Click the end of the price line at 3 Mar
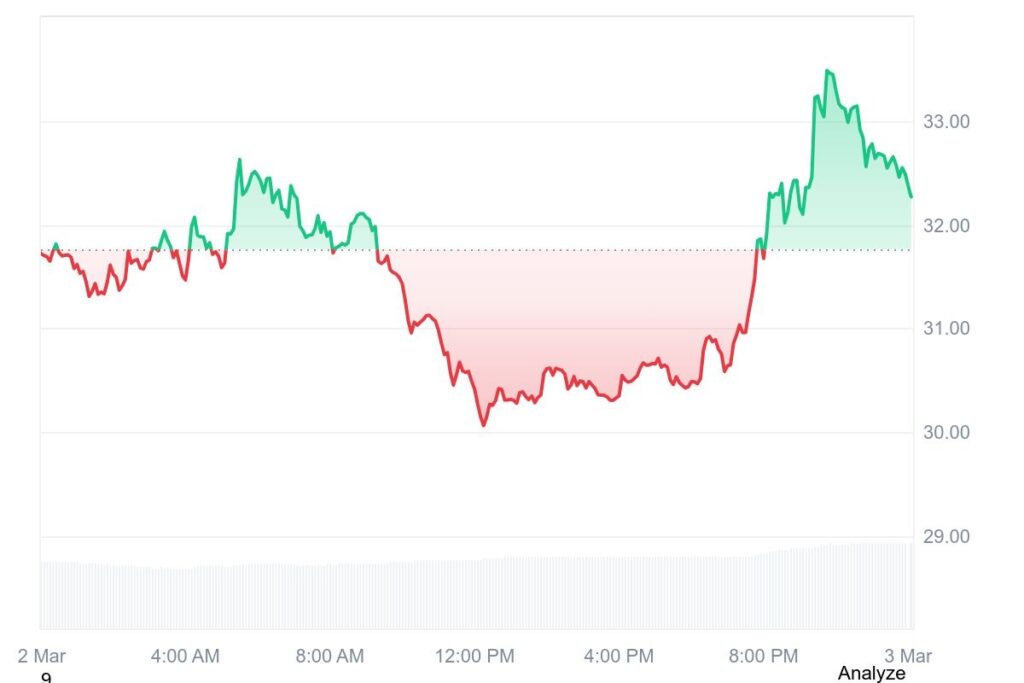The height and width of the screenshot is (683, 1024). 910,197
